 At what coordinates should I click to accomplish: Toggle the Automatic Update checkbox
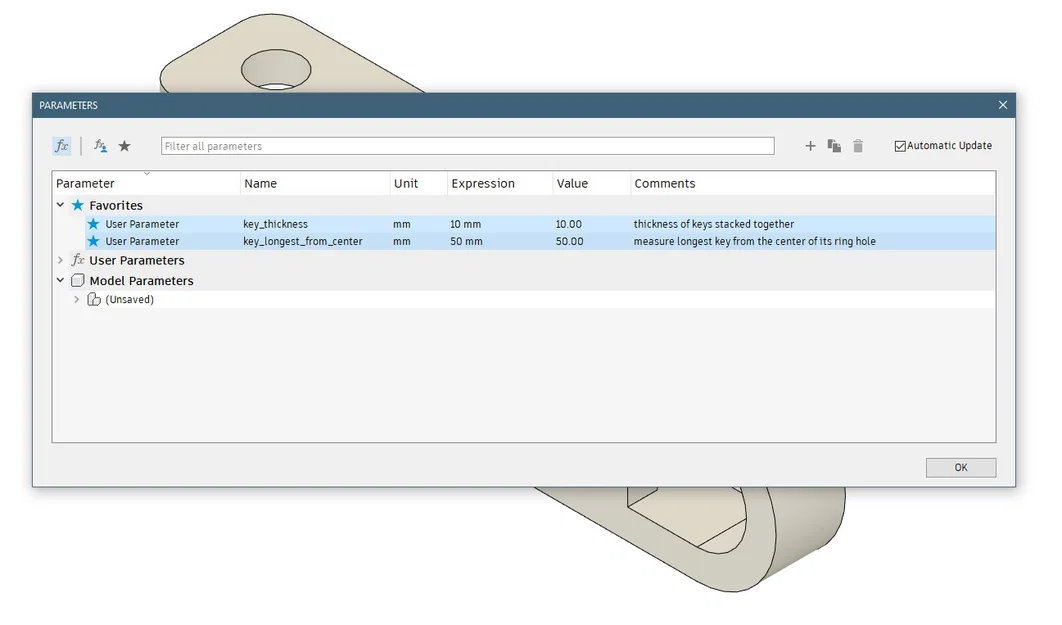(900, 146)
